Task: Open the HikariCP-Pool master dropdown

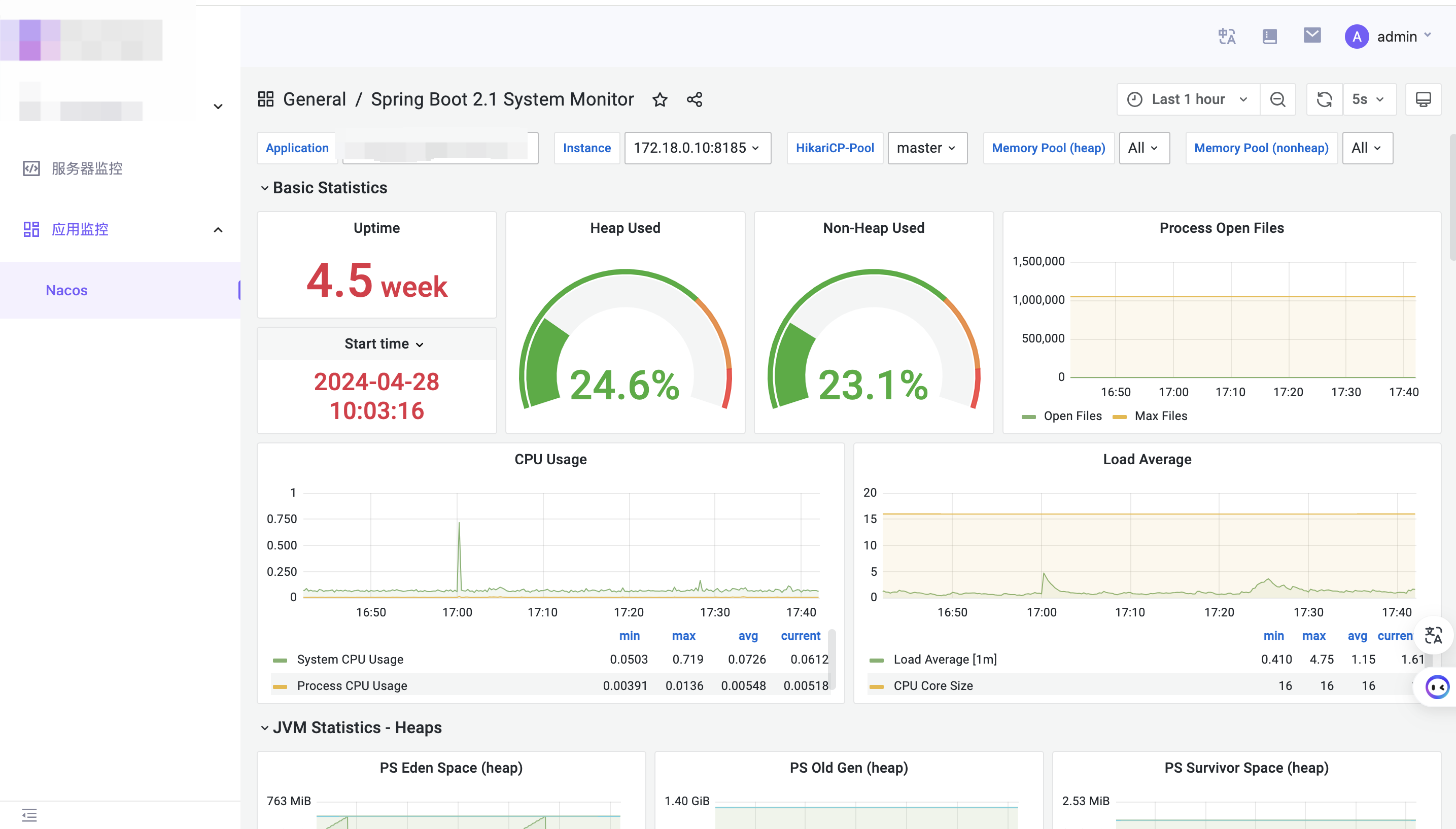Action: point(927,148)
